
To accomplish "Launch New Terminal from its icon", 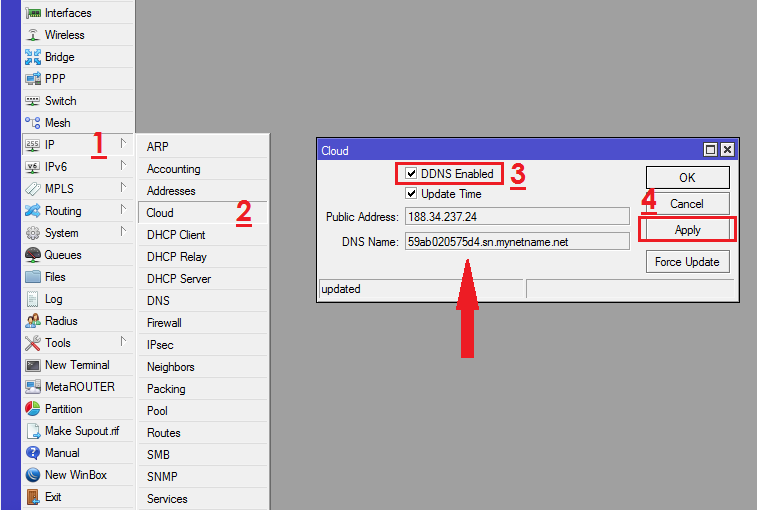I will point(32,365).
